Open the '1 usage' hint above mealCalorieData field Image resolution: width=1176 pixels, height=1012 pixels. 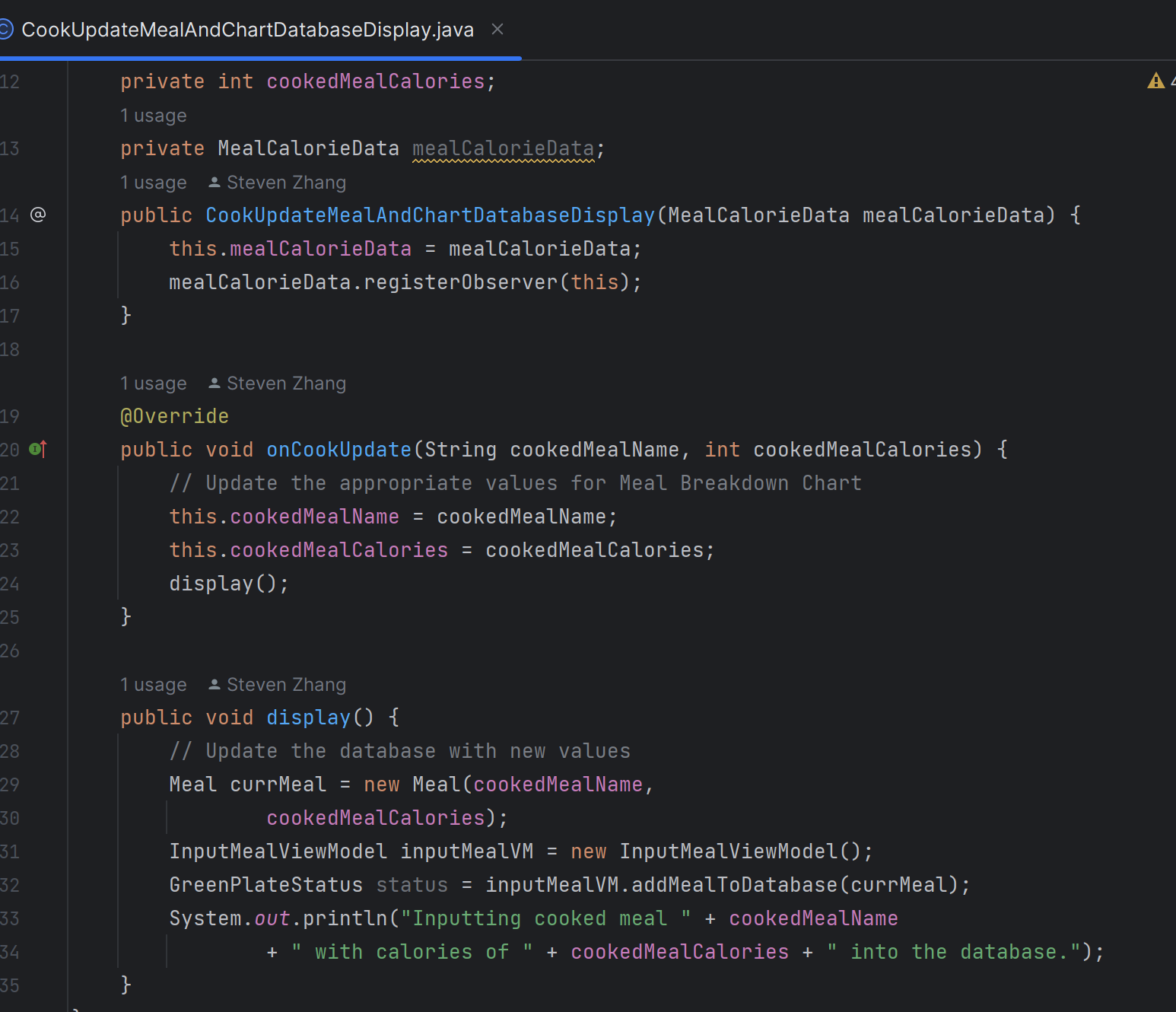click(x=154, y=116)
